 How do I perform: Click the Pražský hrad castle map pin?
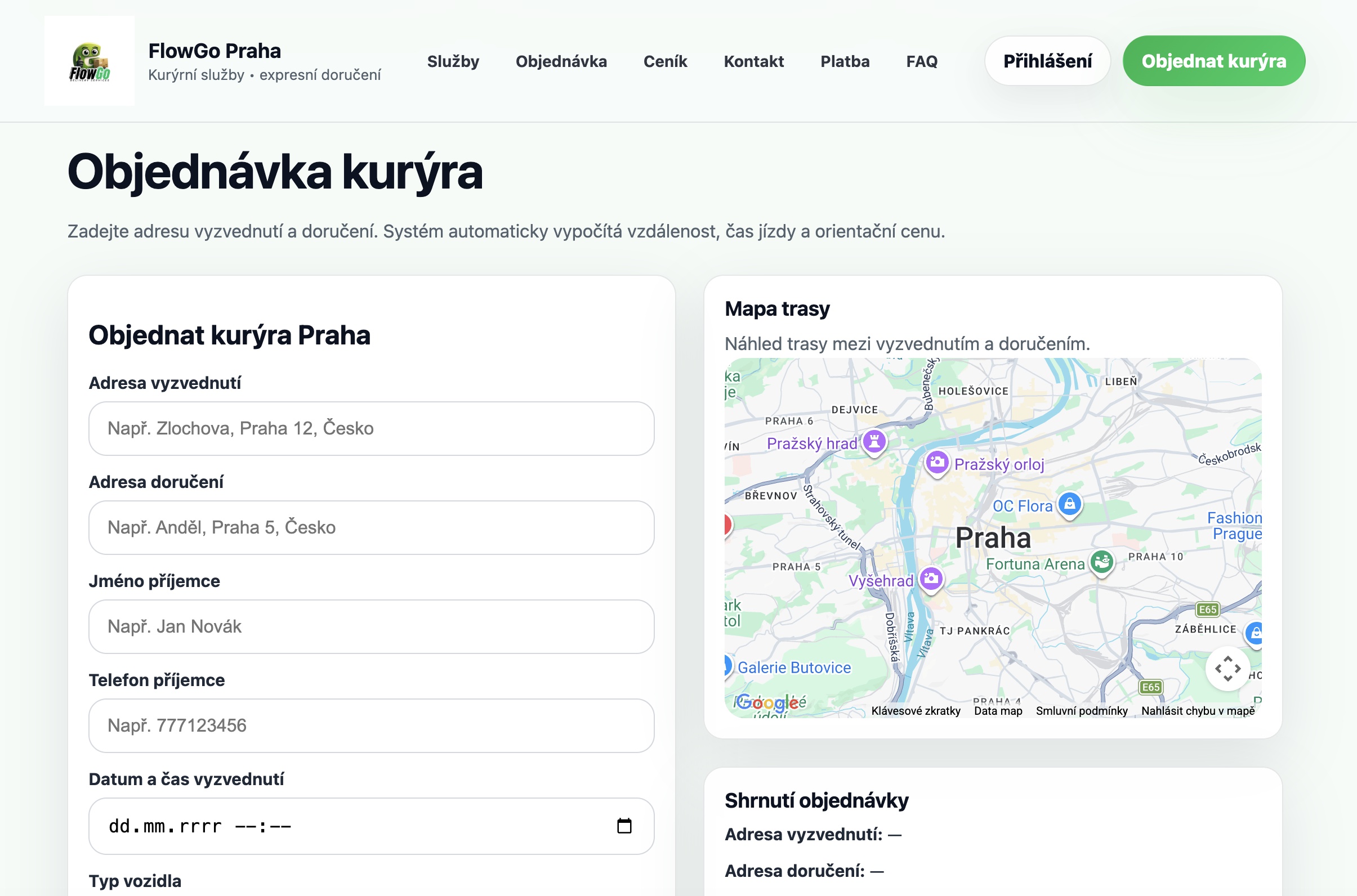[874, 442]
